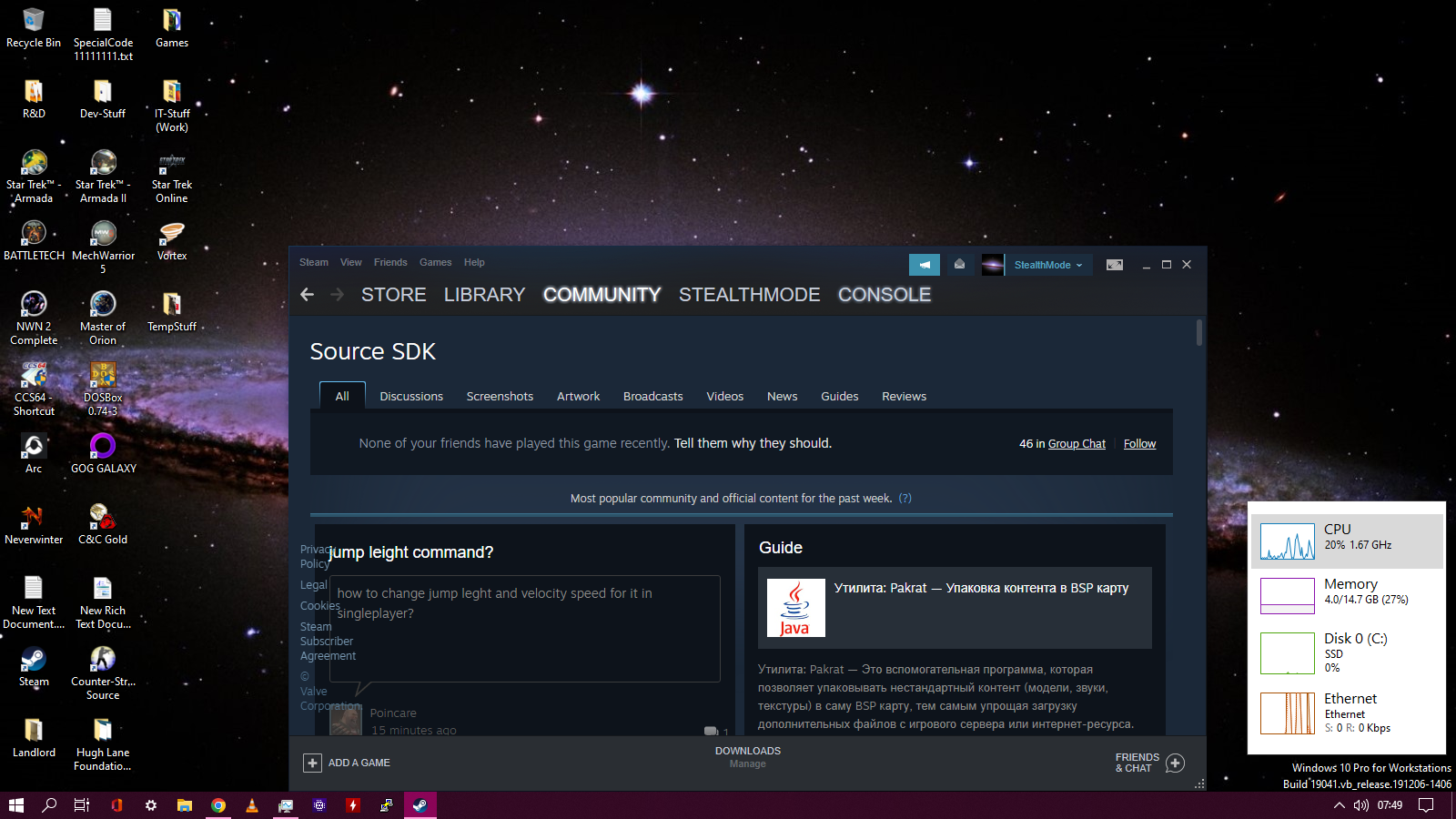
Task: Open the volume speaker tray icon
Action: [1360, 805]
